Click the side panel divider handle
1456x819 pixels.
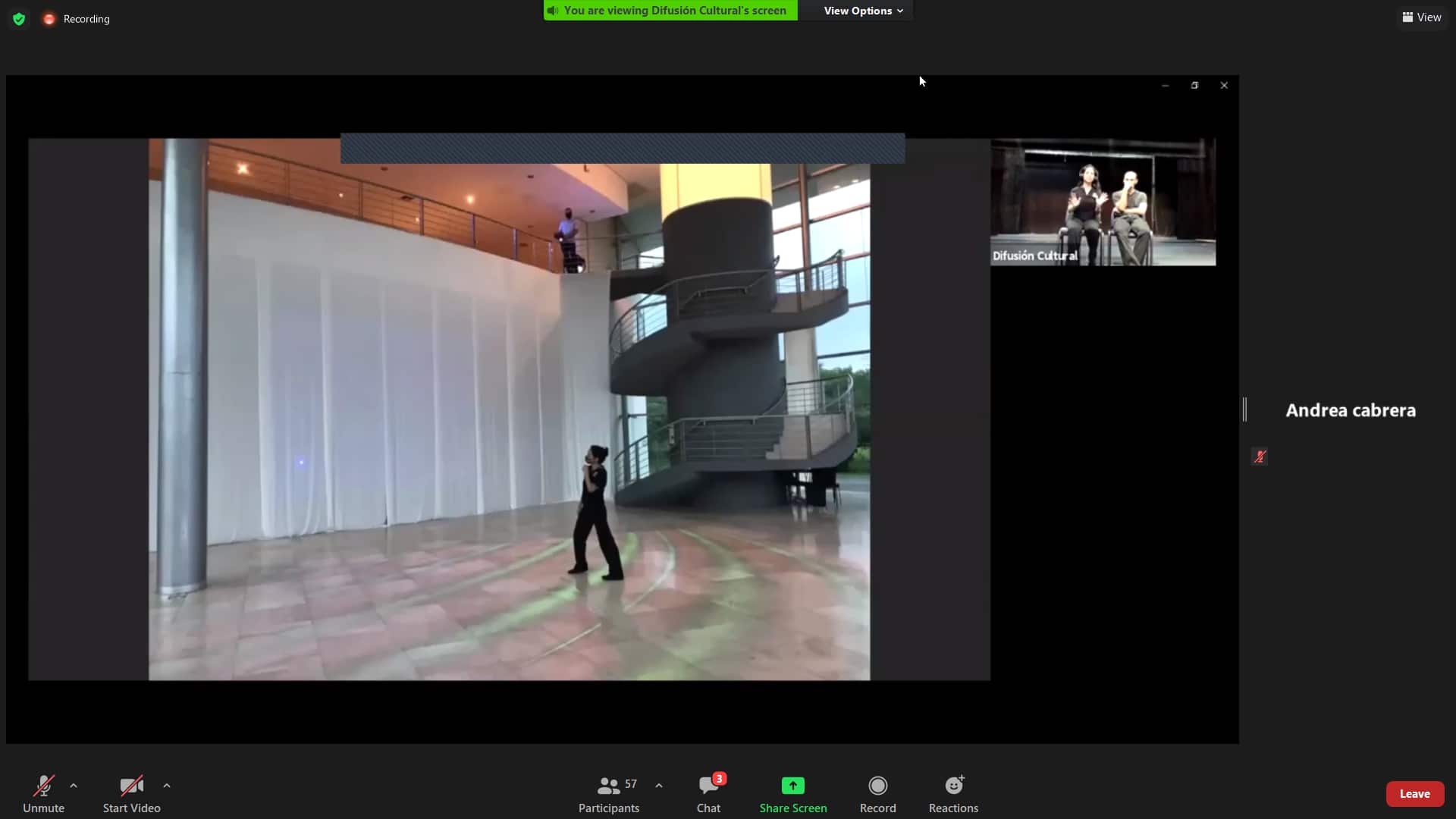[1244, 409]
